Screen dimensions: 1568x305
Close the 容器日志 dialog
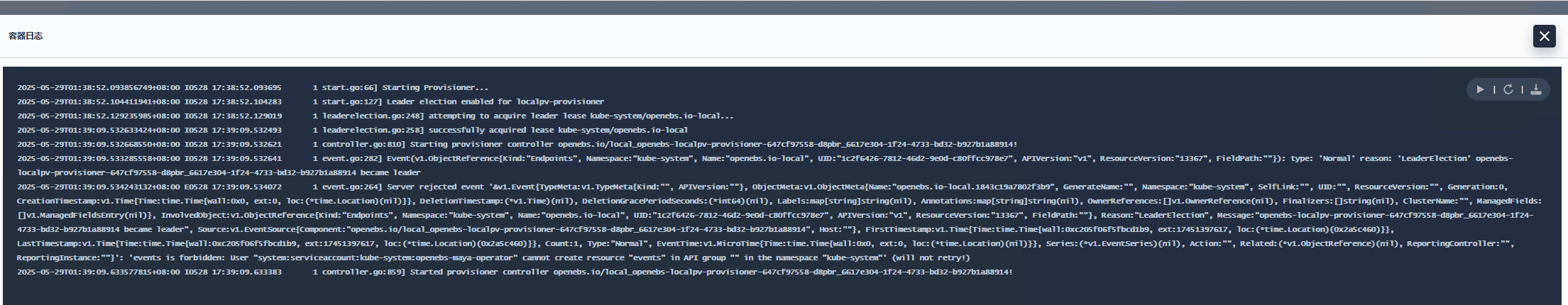pyautogui.click(x=1545, y=36)
